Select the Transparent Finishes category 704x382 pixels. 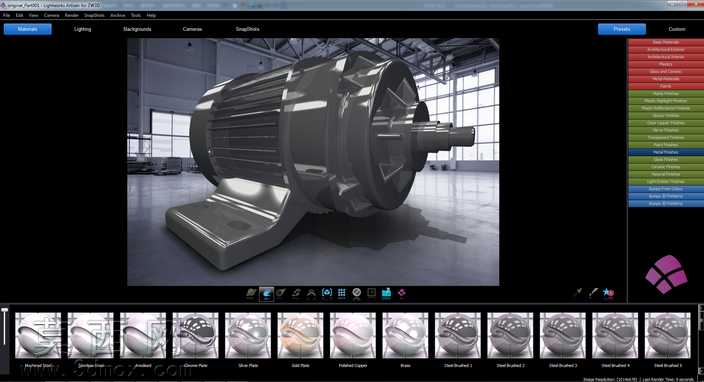665,137
